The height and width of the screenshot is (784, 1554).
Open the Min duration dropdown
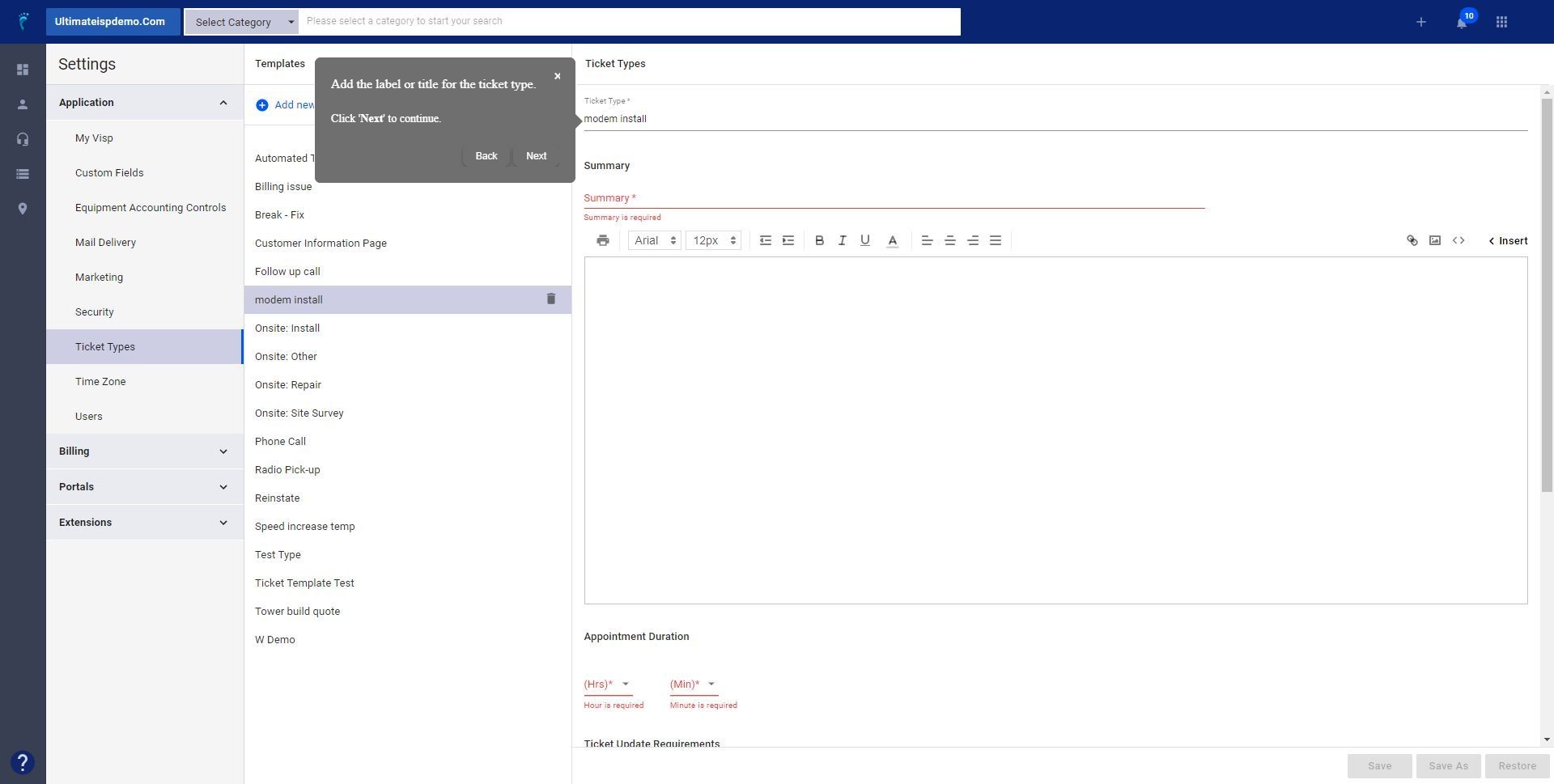[x=694, y=684]
